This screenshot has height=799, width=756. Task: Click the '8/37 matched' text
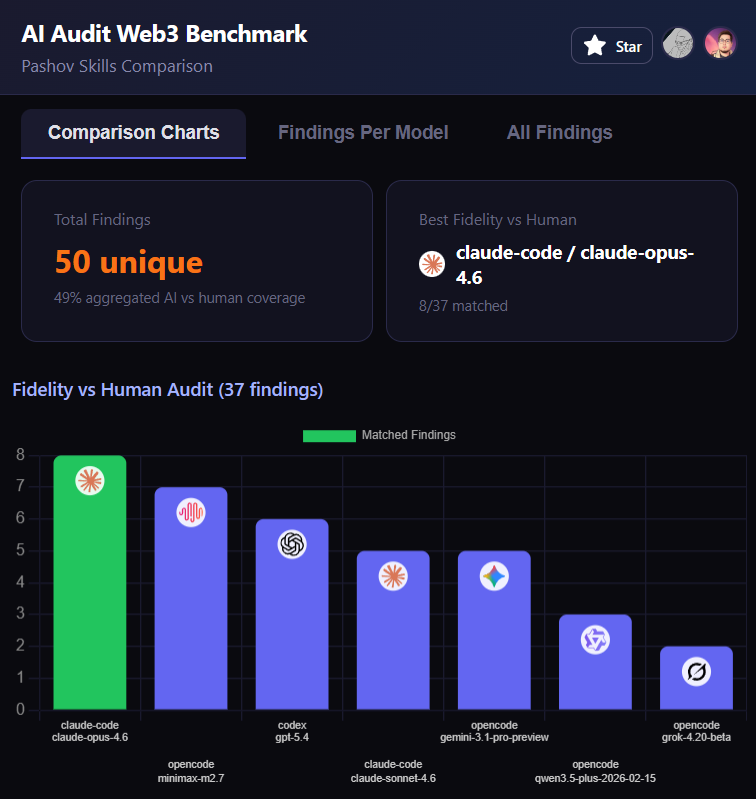click(x=463, y=306)
